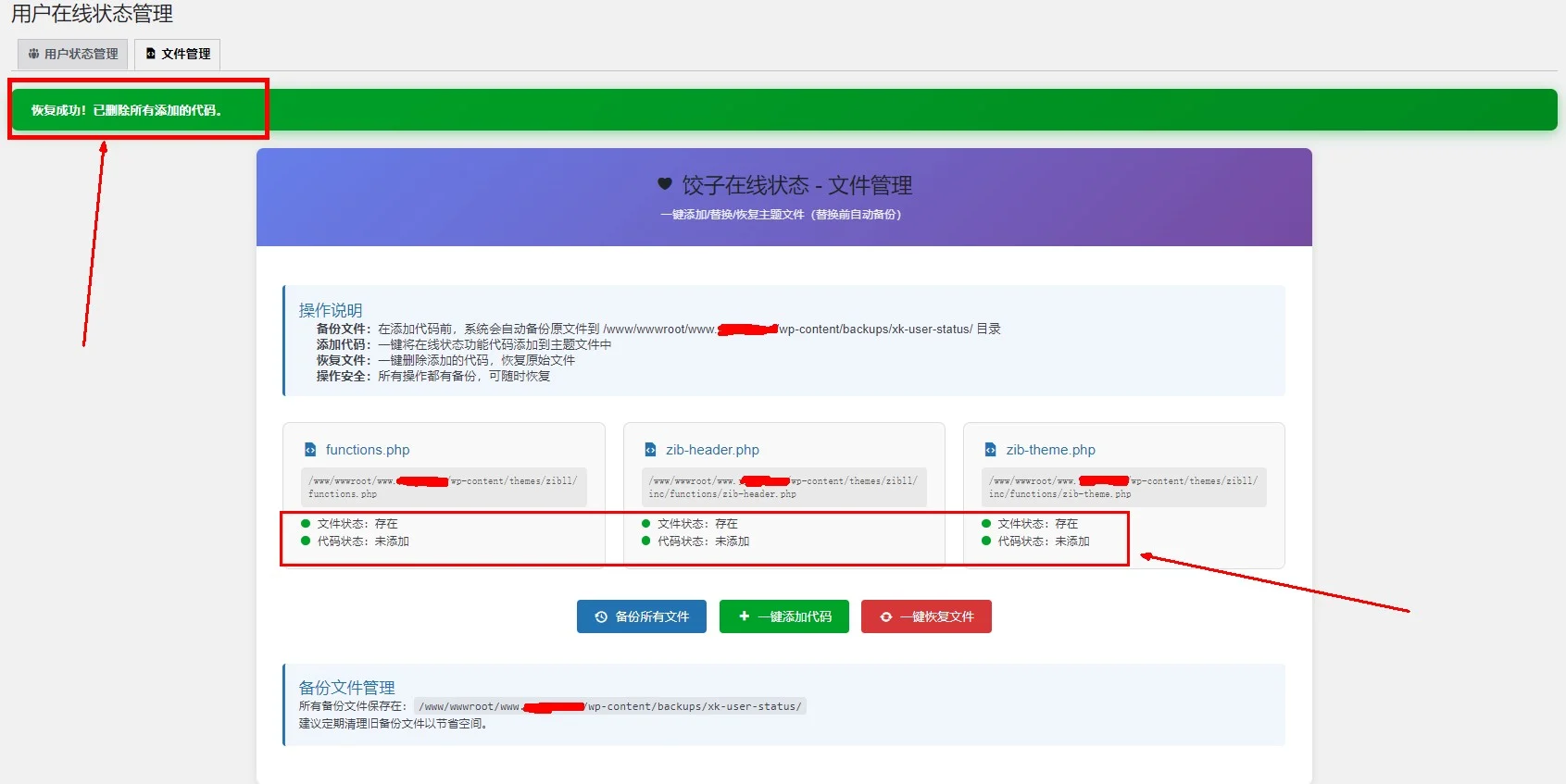1566x784 pixels.
Task: Click the heart icon in the header banner
Action: [x=664, y=184]
